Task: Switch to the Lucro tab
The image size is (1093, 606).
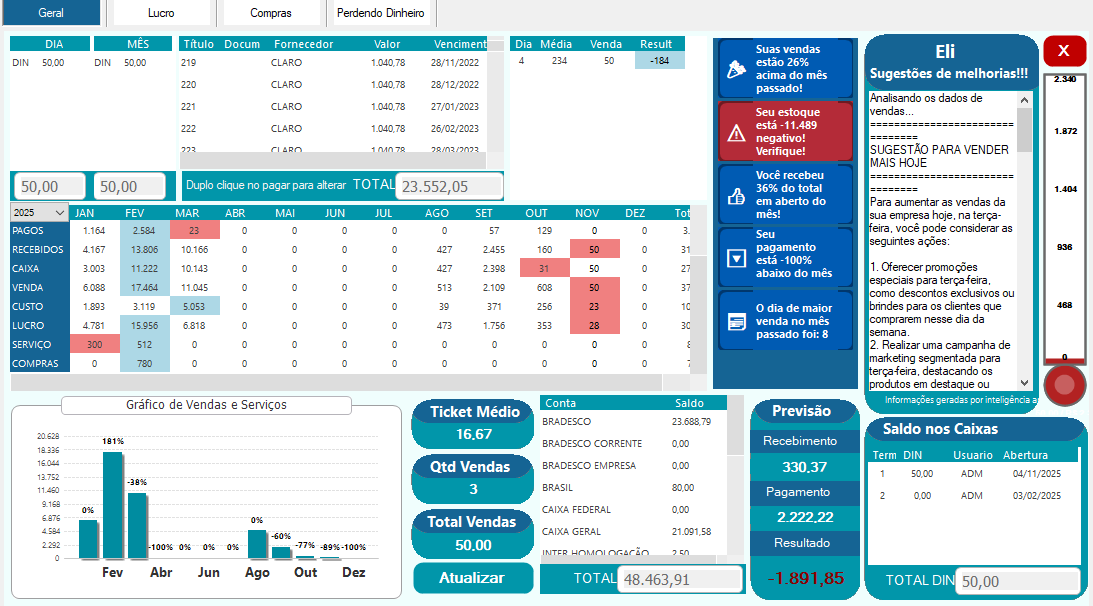Action: click(162, 14)
